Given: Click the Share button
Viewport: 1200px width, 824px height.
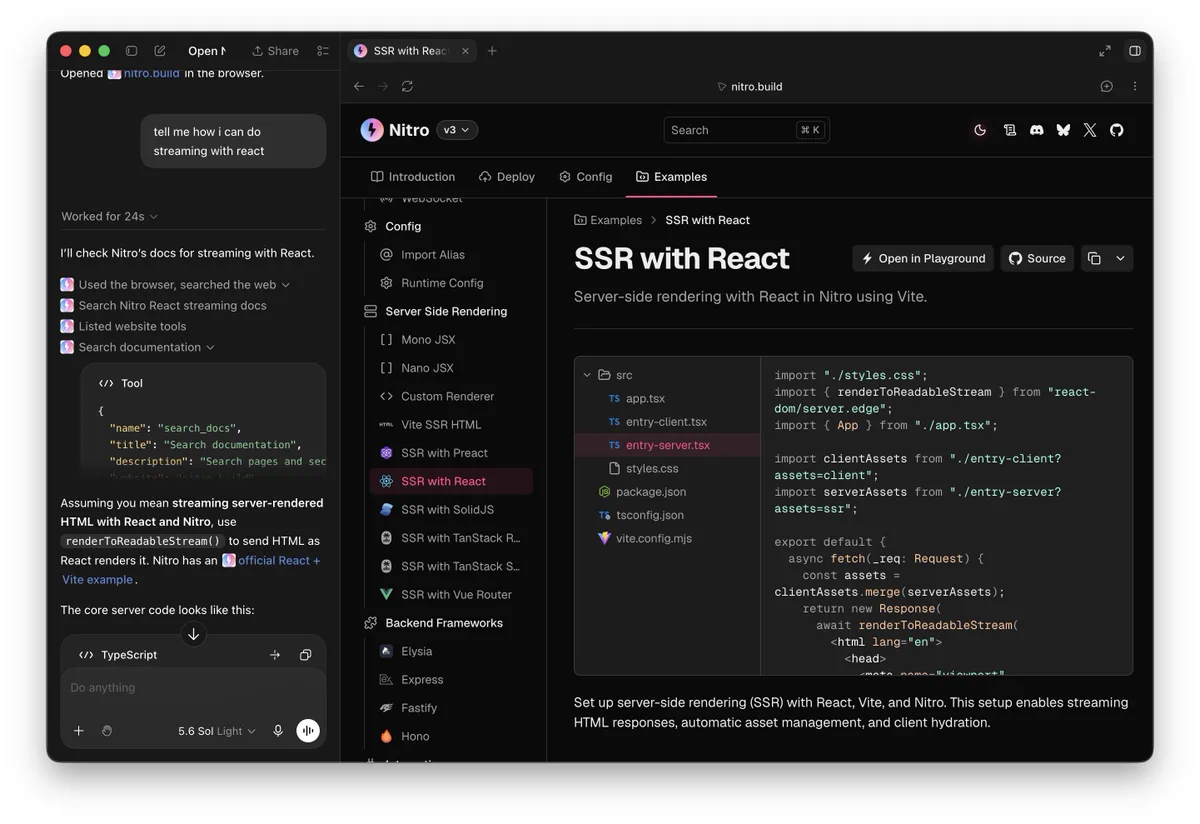Looking at the screenshot, I should click(x=275, y=51).
